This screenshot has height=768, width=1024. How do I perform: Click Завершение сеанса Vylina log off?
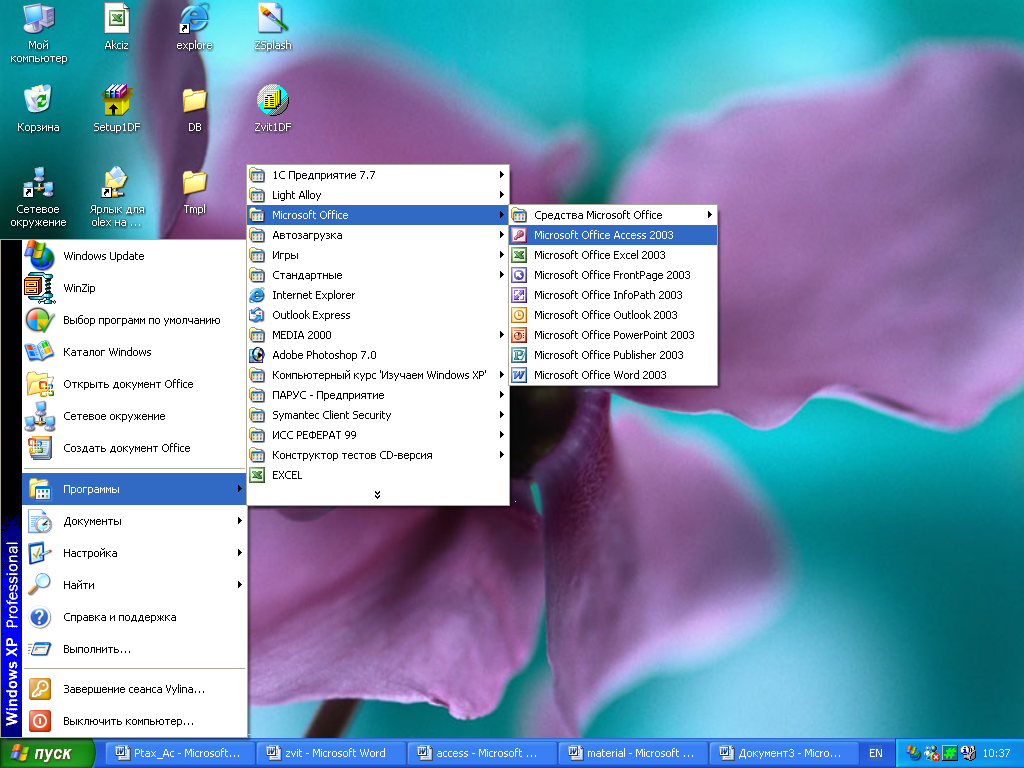(134, 689)
